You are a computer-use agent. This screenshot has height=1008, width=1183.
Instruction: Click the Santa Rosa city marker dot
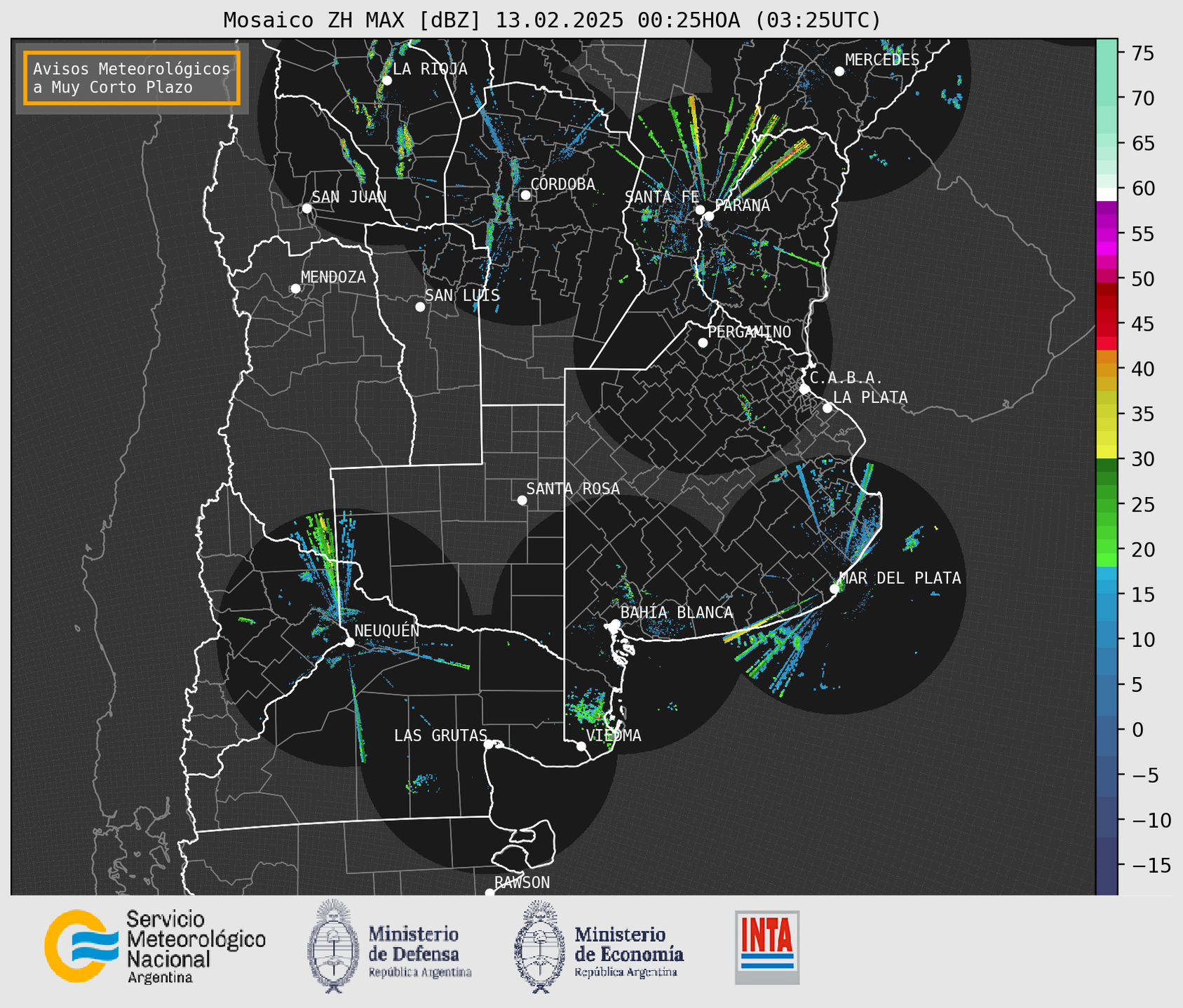click(x=522, y=500)
